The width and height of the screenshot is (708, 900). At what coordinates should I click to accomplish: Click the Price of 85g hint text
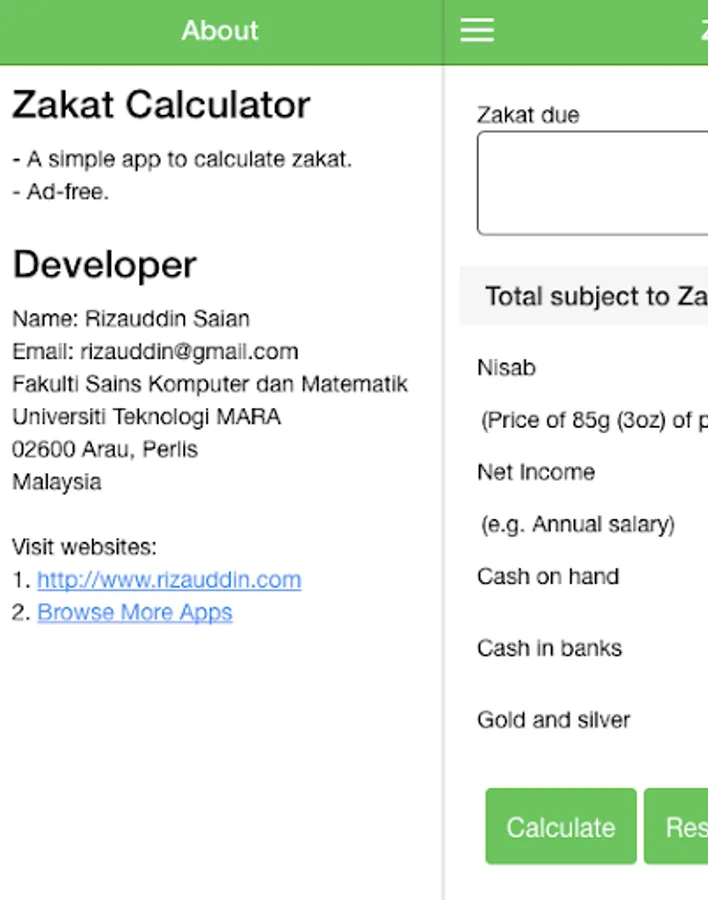click(x=593, y=420)
